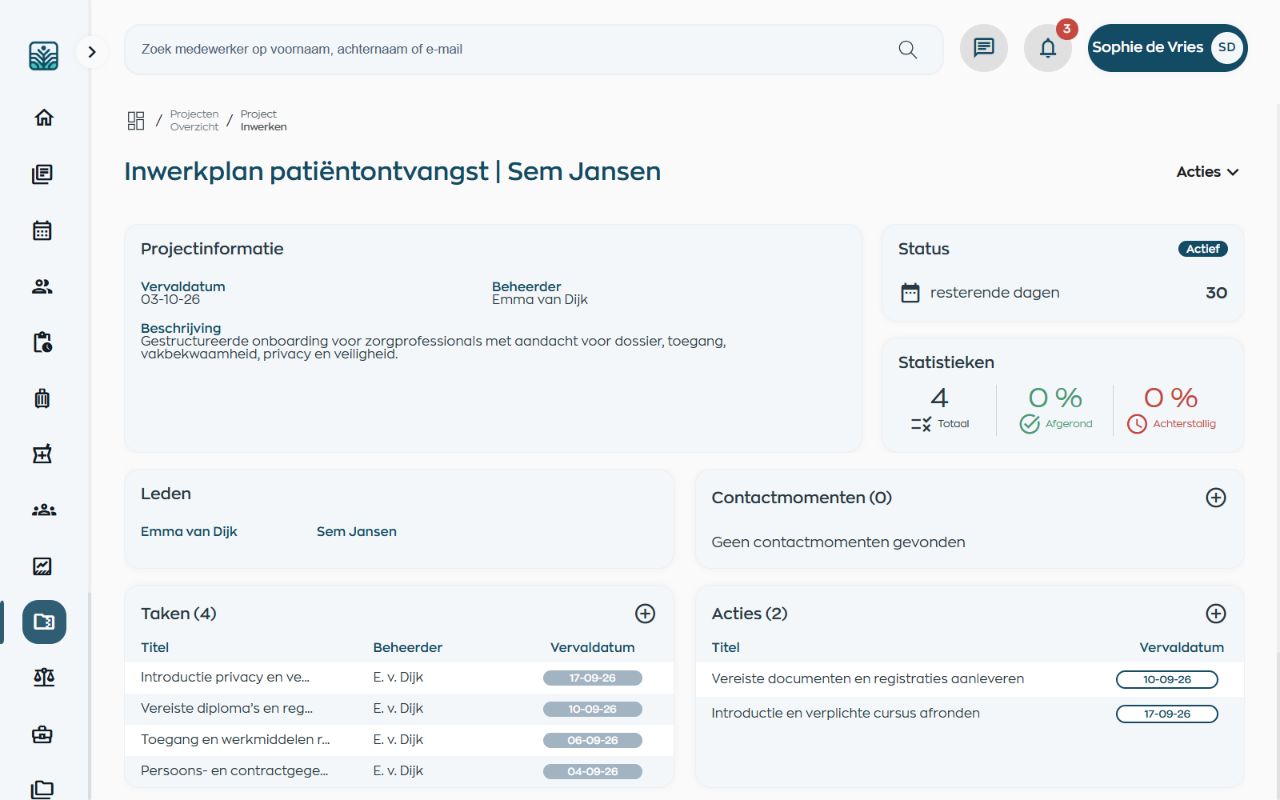Open the notifications bell

[1048, 48]
